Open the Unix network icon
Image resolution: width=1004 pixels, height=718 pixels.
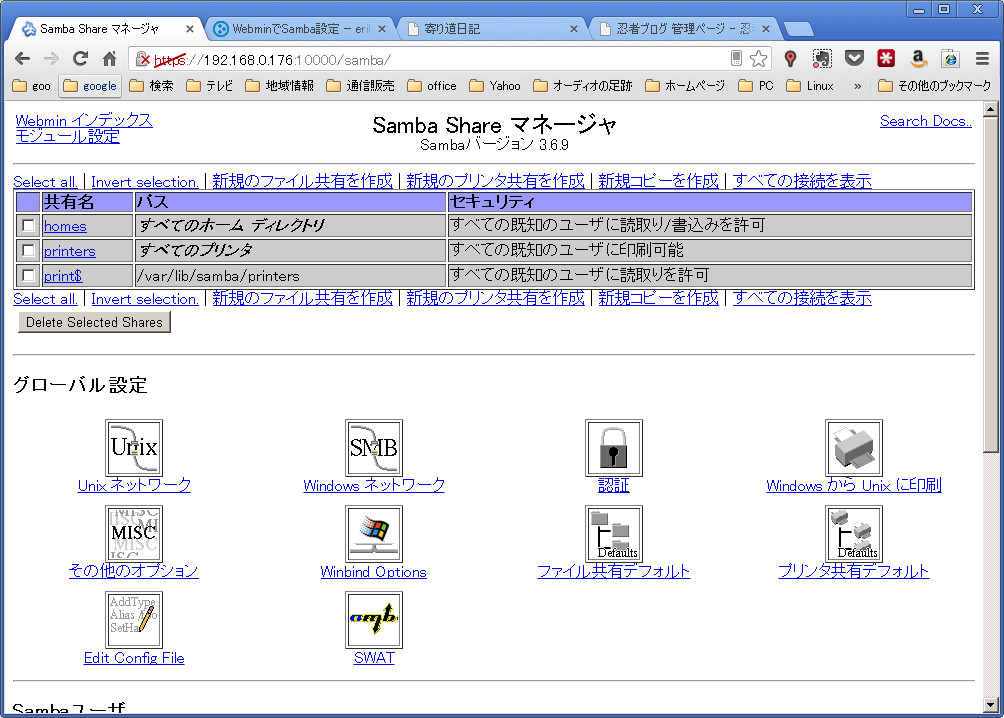click(x=134, y=448)
